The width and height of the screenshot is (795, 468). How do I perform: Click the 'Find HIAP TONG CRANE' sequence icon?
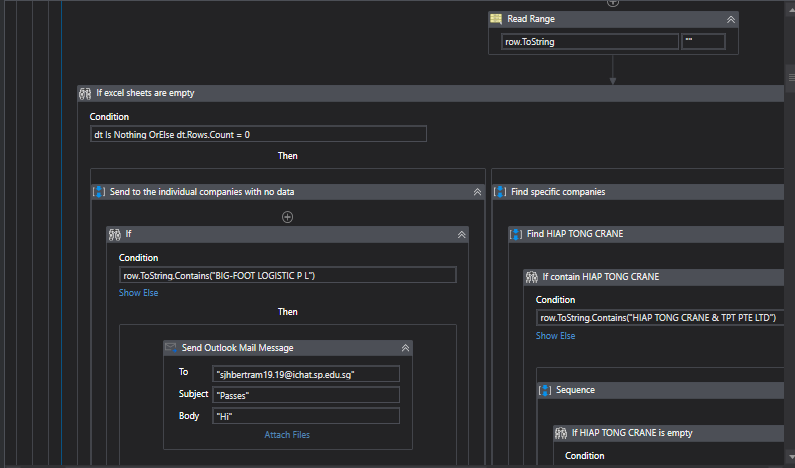[516, 234]
